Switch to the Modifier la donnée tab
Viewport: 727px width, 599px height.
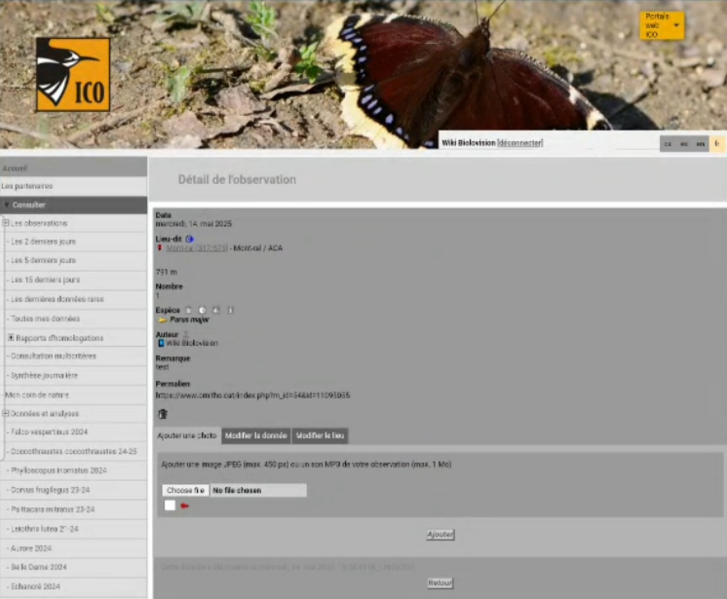coord(256,436)
